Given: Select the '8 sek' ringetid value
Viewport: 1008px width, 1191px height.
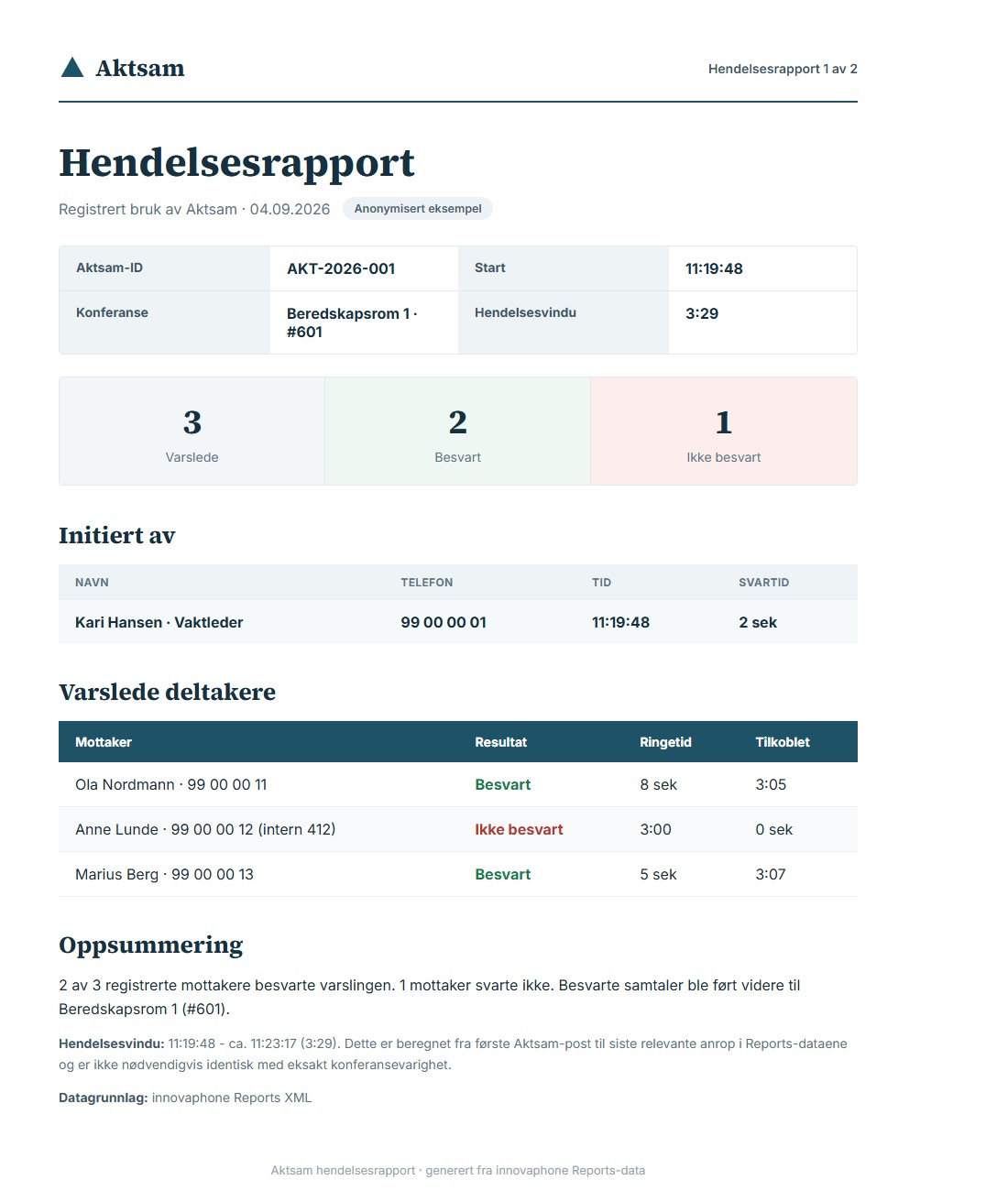Looking at the screenshot, I should pyautogui.click(x=658, y=784).
